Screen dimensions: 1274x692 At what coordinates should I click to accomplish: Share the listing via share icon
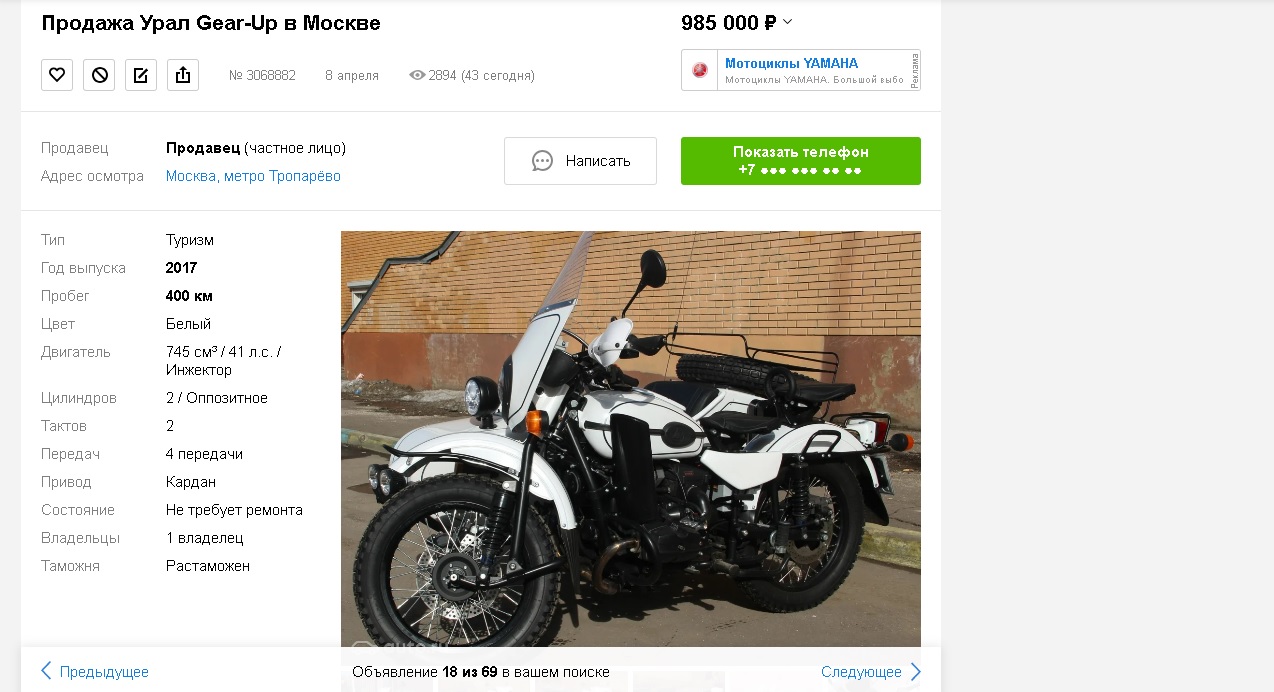click(183, 75)
